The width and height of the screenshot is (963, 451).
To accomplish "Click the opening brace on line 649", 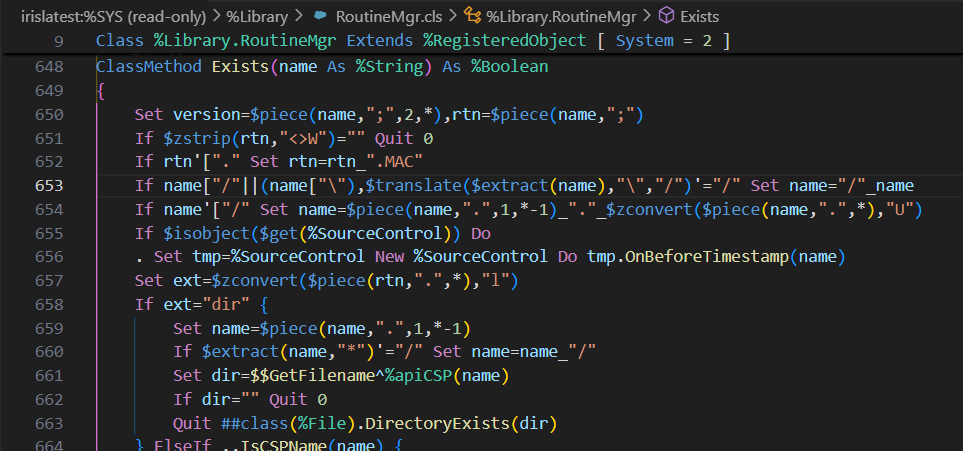I will point(100,91).
